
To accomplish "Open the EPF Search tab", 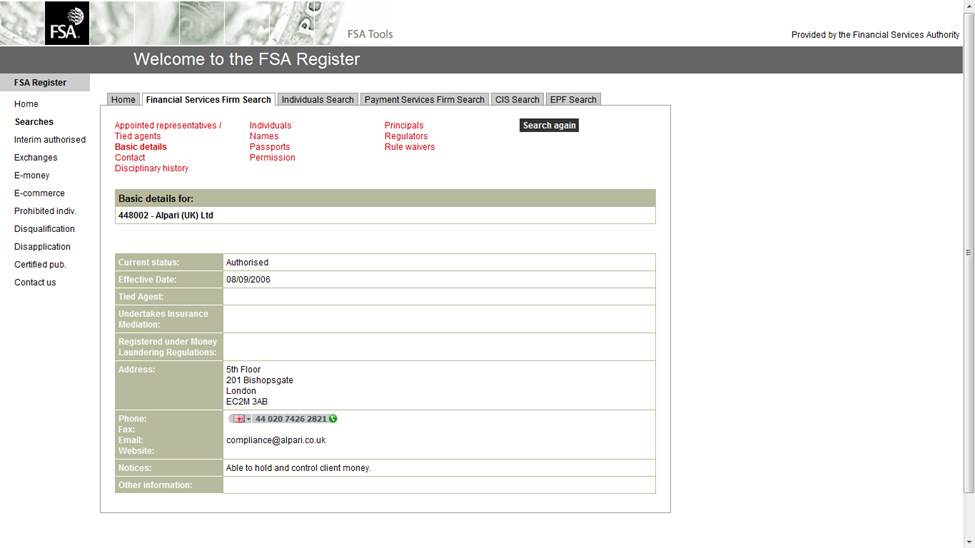I will 573,100.
